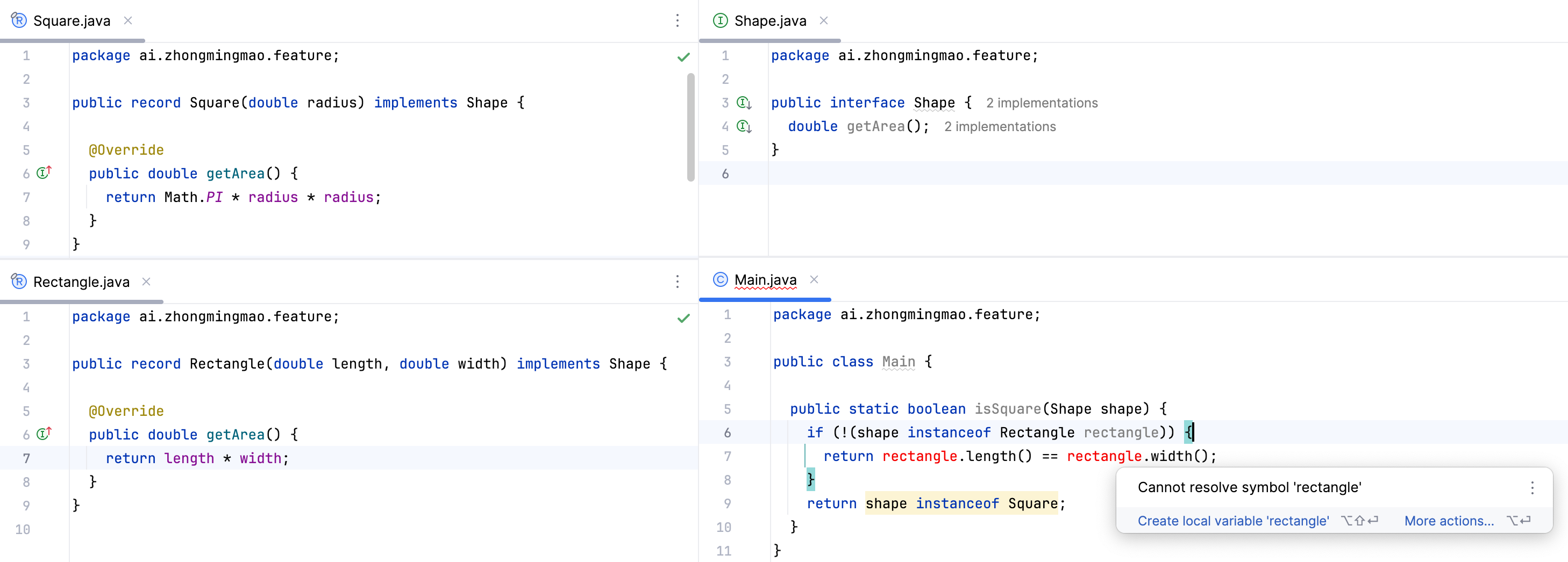Click implements gutter icon in Square.java line 6
This screenshot has width=1568, height=562.
[x=44, y=172]
